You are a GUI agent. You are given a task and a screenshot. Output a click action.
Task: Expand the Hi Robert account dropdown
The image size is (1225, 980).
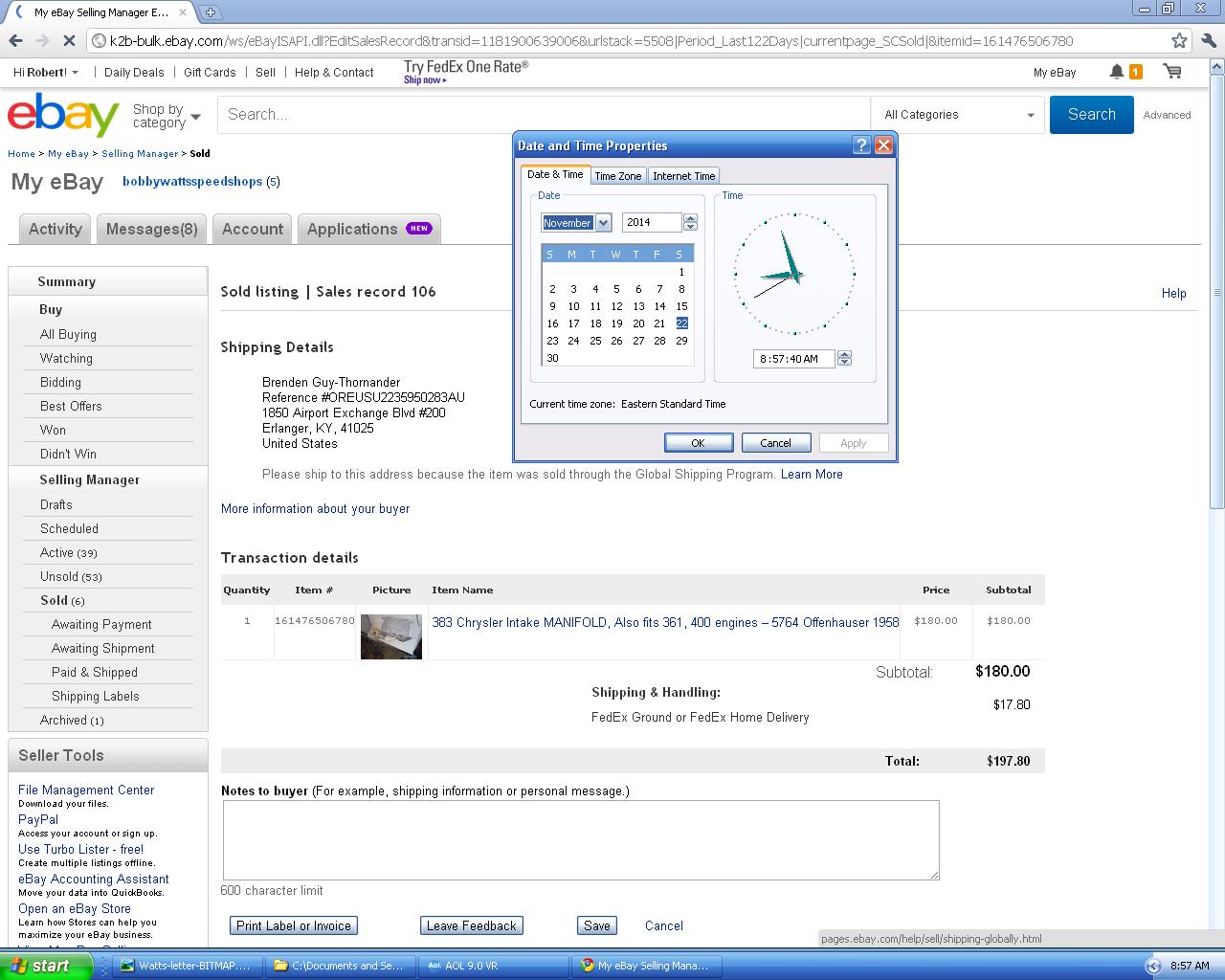pyautogui.click(x=46, y=72)
